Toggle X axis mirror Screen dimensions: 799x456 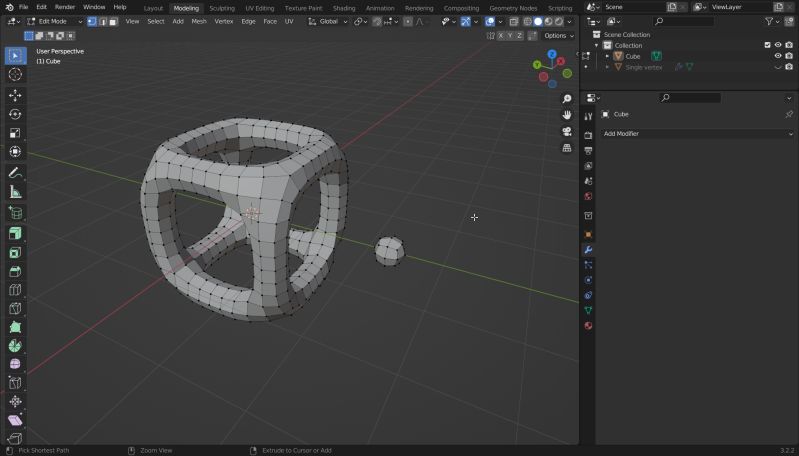[500, 36]
